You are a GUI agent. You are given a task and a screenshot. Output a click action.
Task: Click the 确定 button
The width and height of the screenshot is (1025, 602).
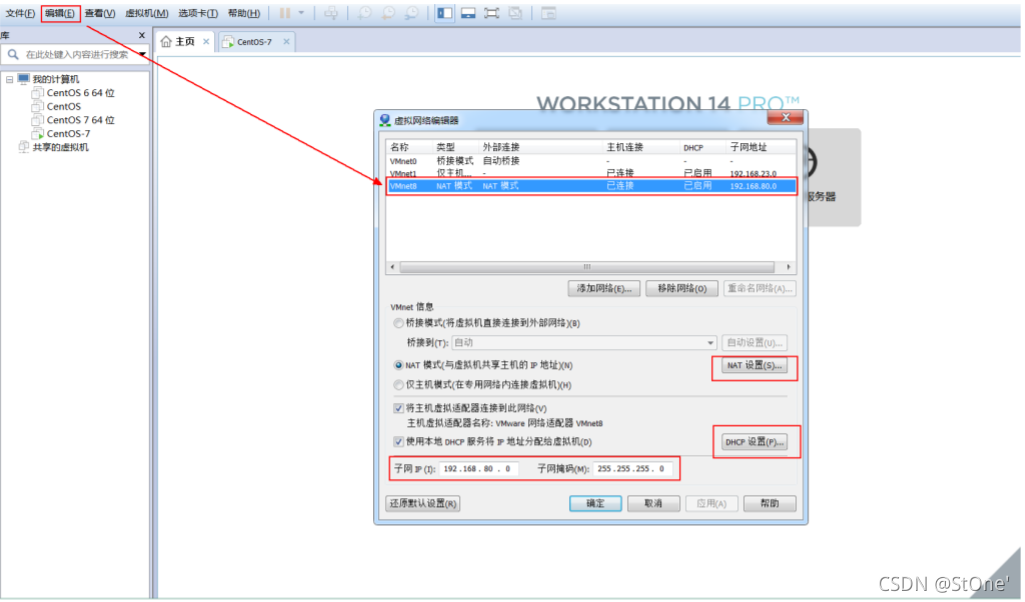click(x=596, y=504)
